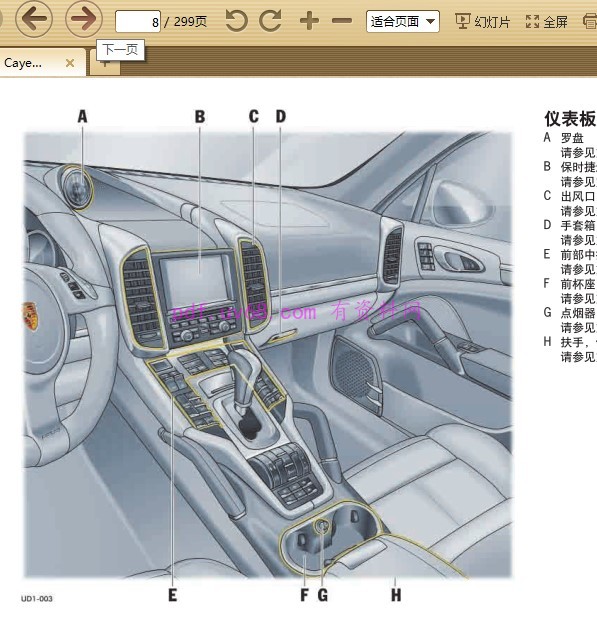The height and width of the screenshot is (618, 597).
Task: Select the 前杯座 legend entry
Action: click(578, 284)
